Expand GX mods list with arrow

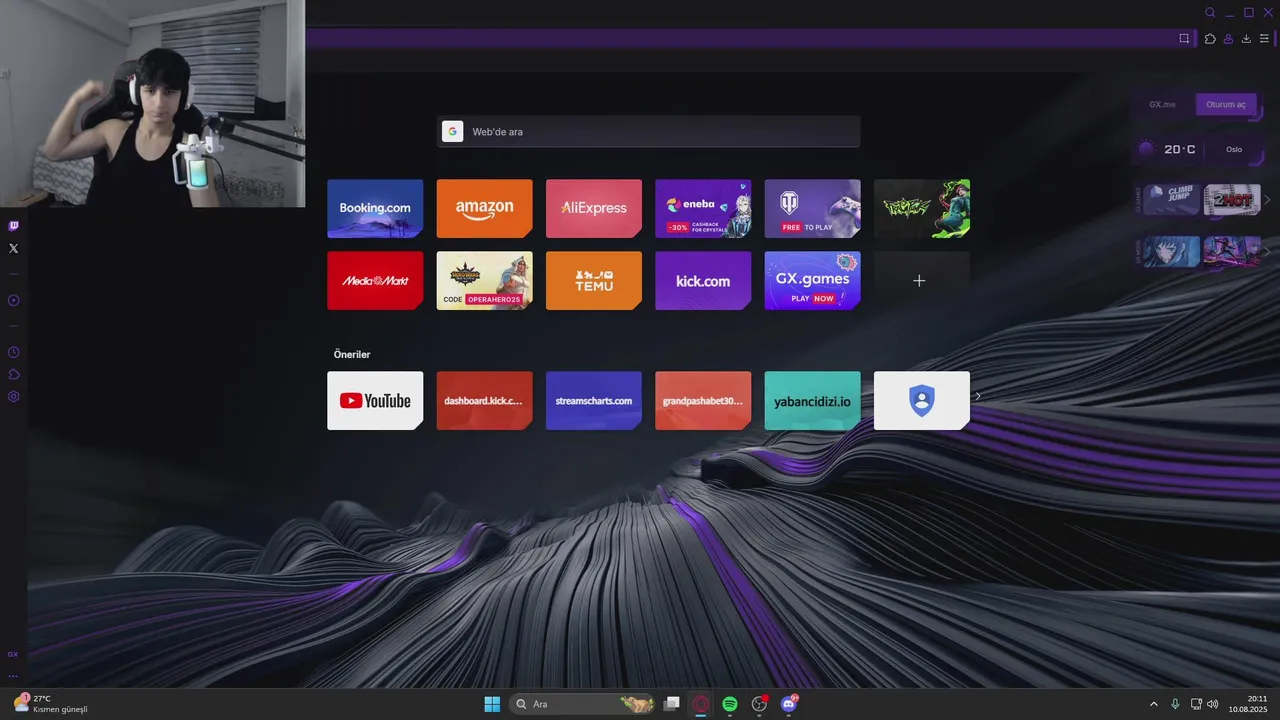coord(1268,252)
